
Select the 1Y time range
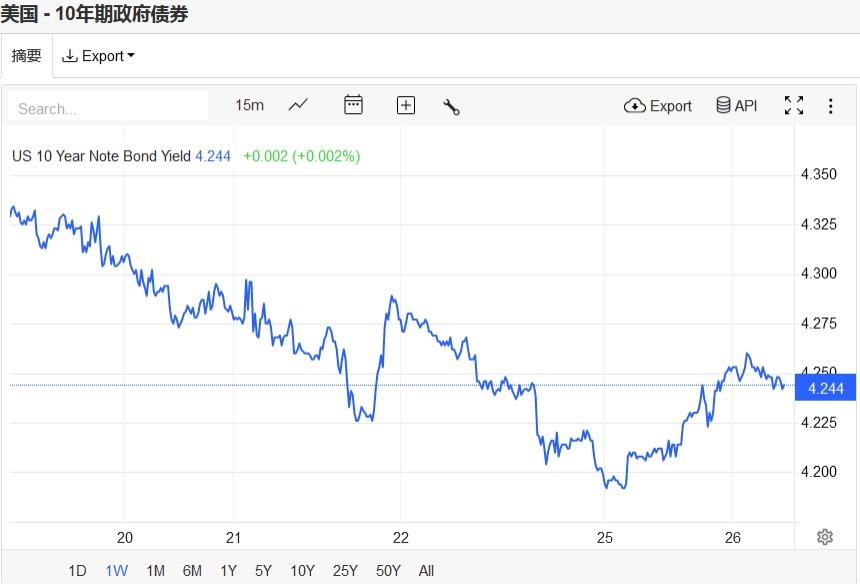point(228,571)
